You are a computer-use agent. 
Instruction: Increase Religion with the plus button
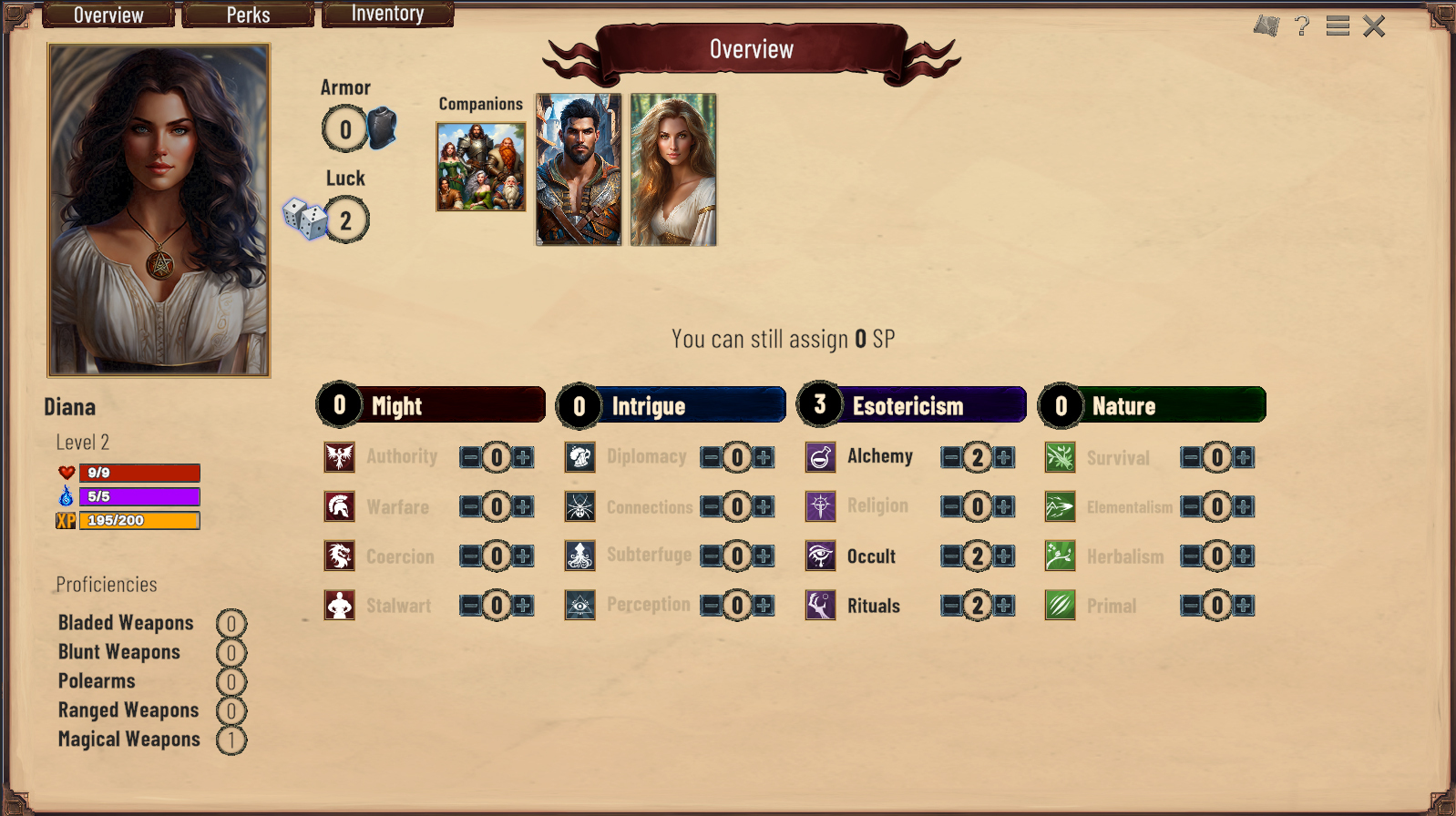(x=1004, y=506)
